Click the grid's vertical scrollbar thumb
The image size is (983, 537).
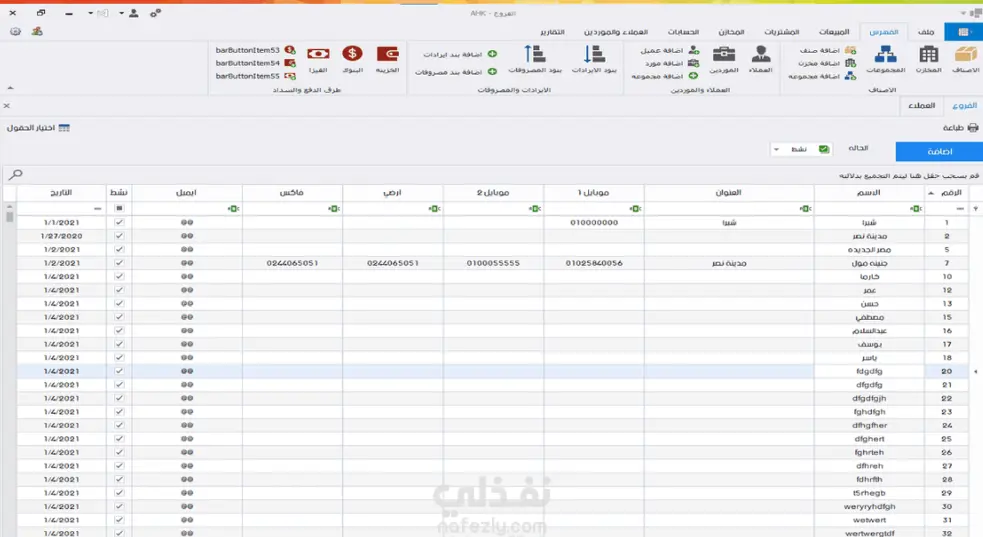(9, 216)
